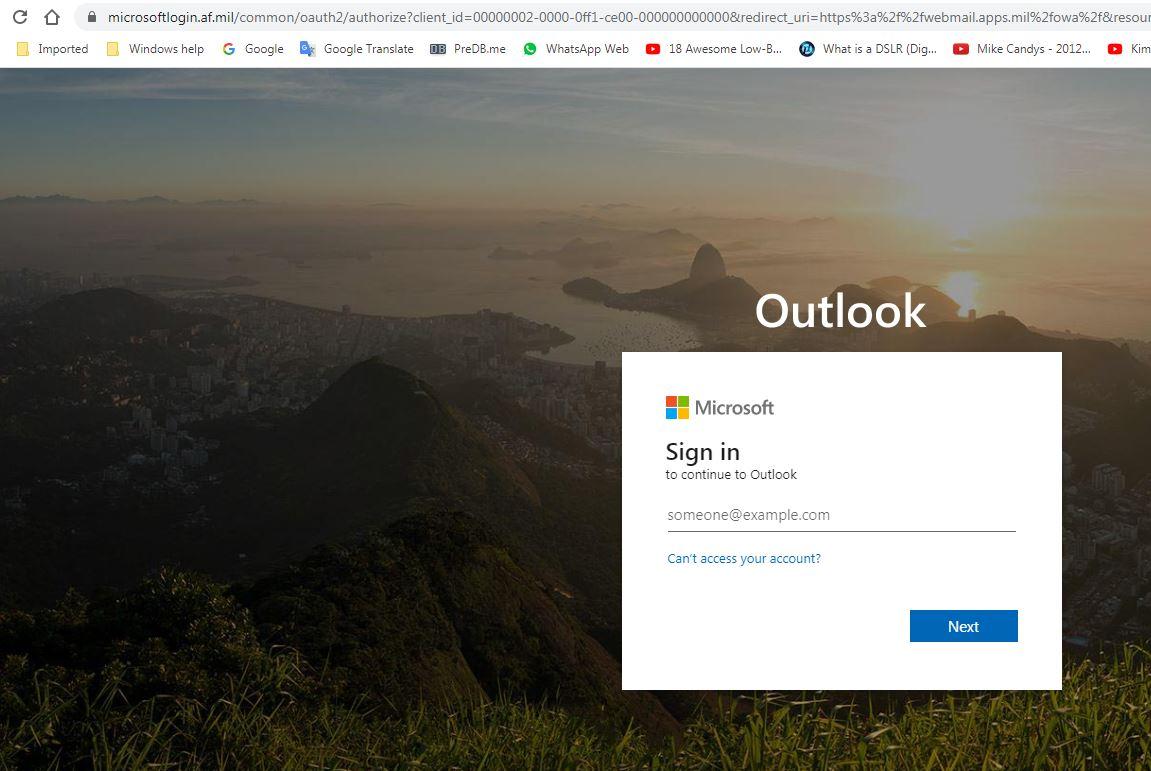This screenshot has width=1151, height=771.
Task: Open the Windows help bookmarks folder
Action: (x=155, y=48)
